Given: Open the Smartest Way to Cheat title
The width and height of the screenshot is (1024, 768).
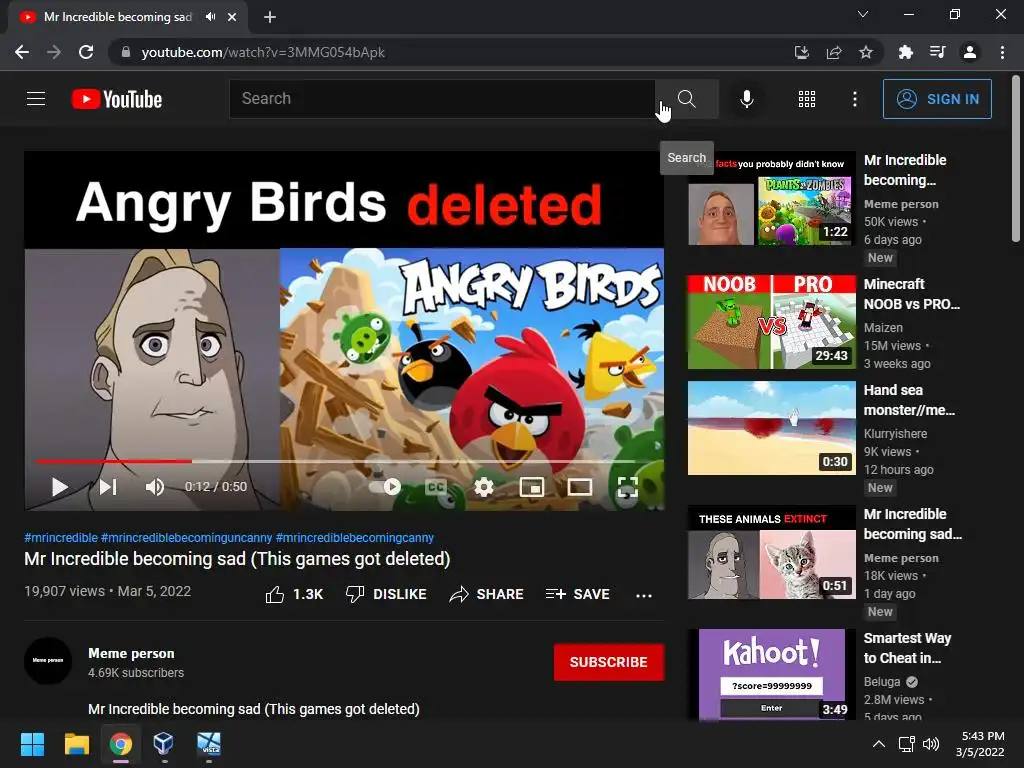Looking at the screenshot, I should pos(907,648).
